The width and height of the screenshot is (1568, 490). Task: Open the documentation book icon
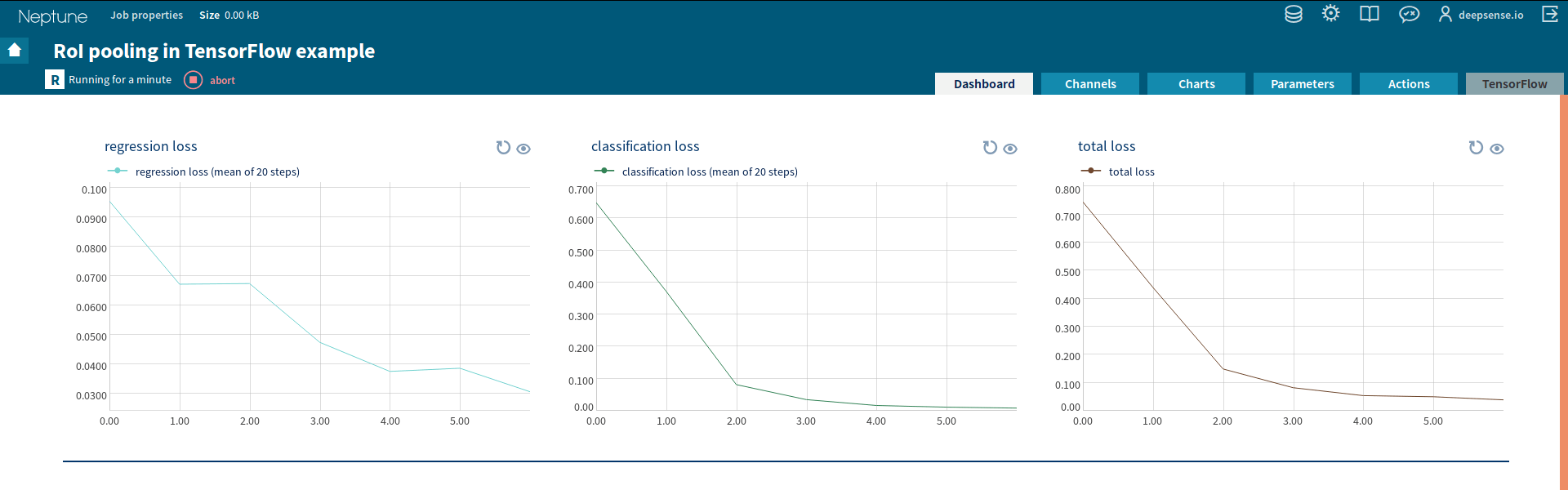point(1370,15)
